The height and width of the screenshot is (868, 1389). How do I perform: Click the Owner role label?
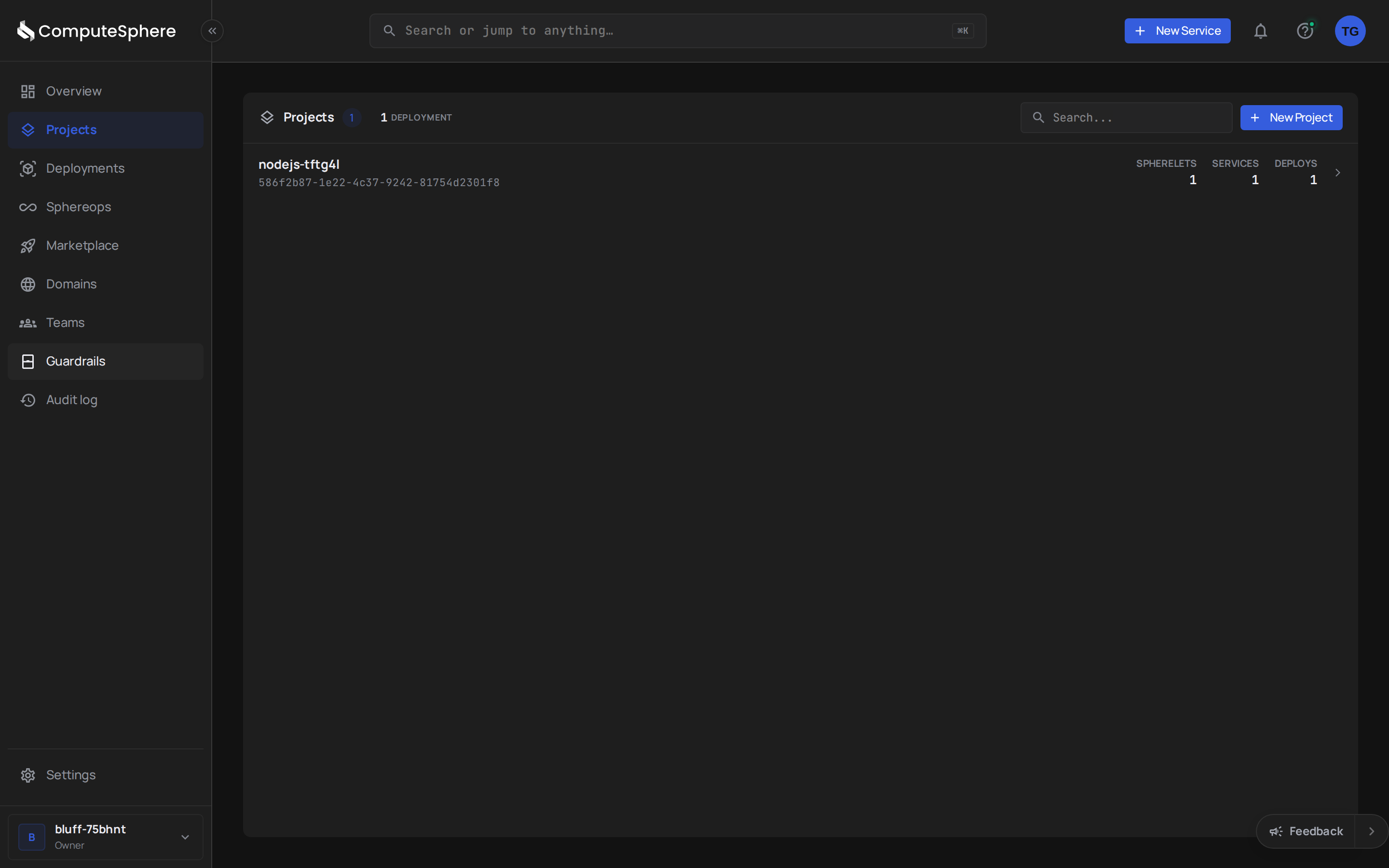[x=69, y=846]
